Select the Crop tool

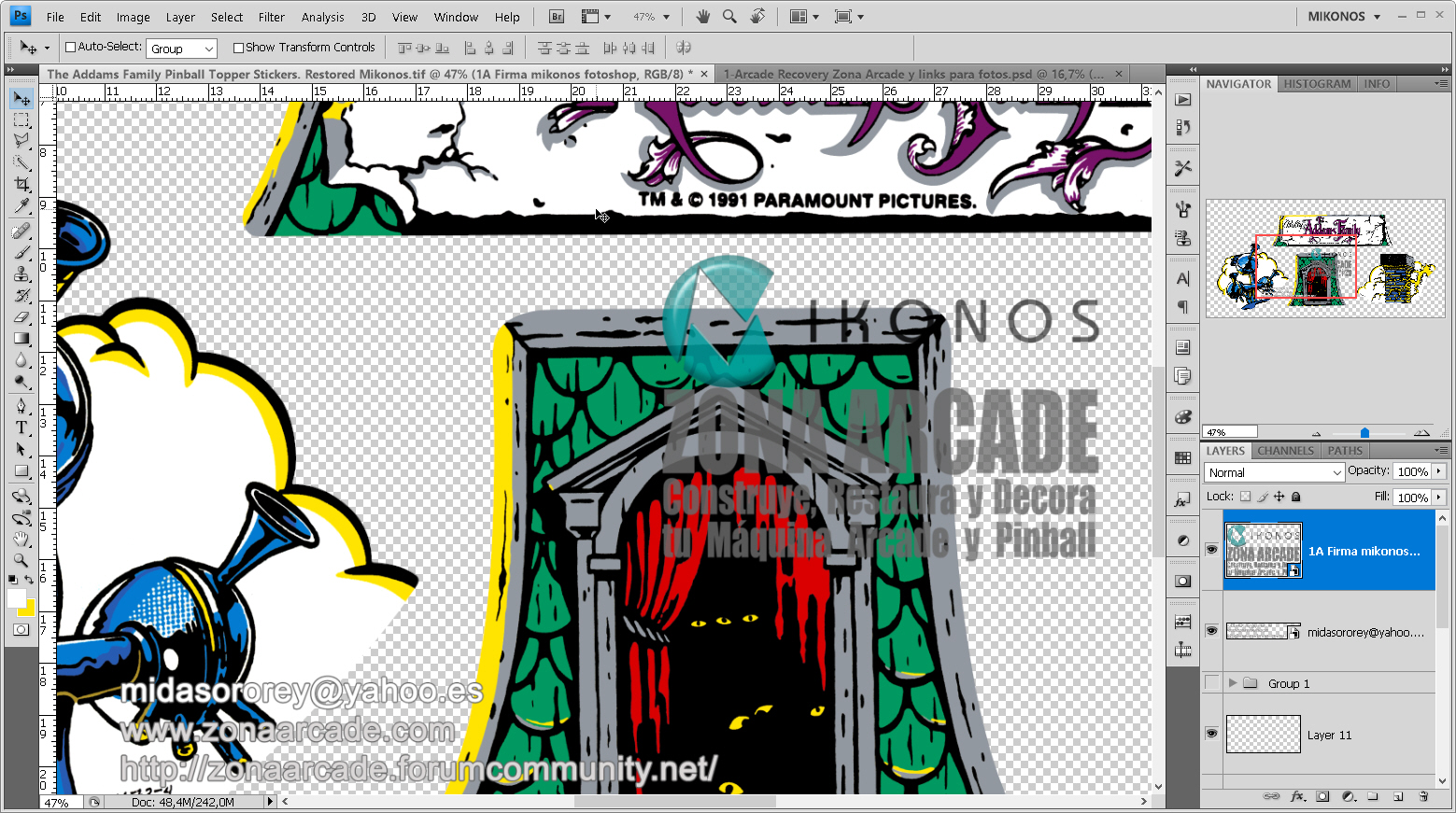coord(21,184)
